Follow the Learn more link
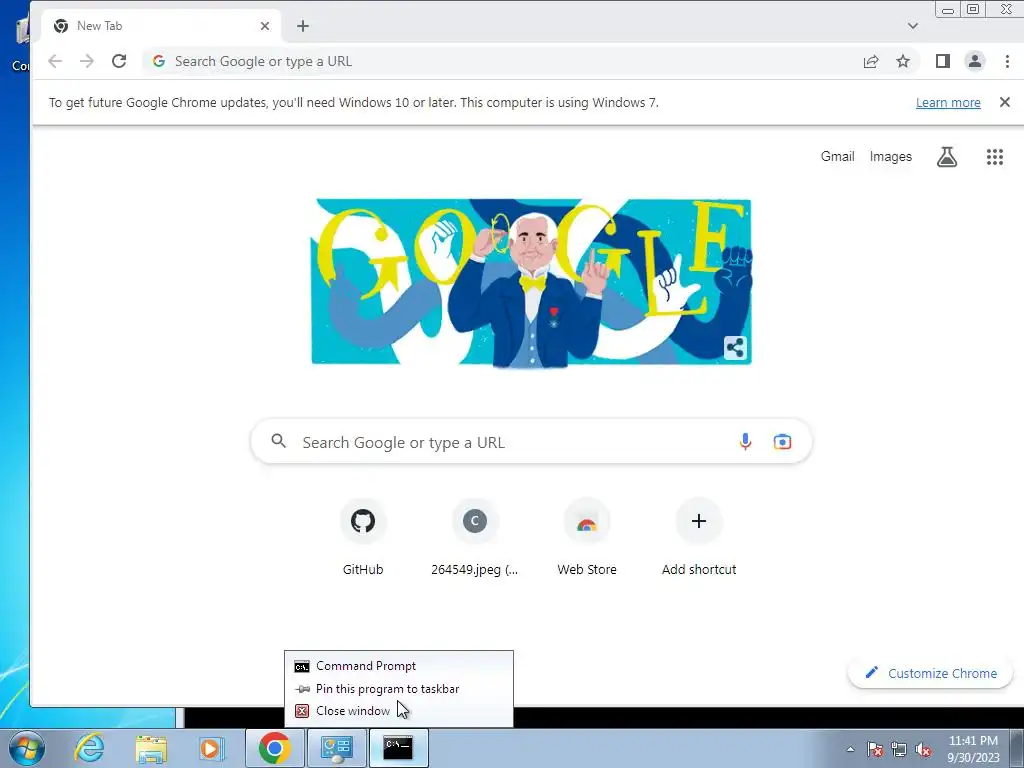This screenshot has height=768, width=1024. coord(948,103)
